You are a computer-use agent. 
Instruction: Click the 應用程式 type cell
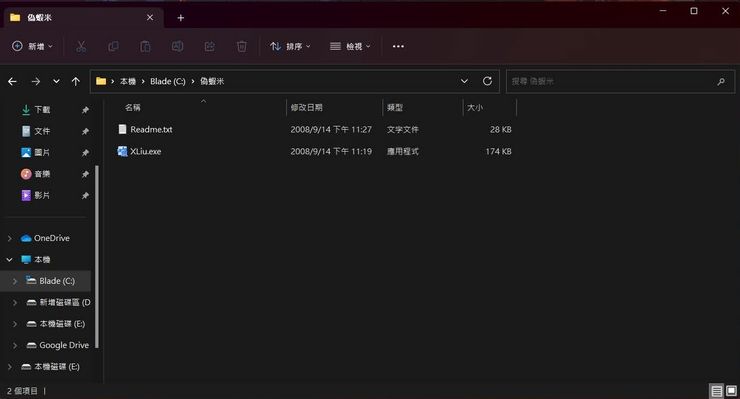coord(403,151)
